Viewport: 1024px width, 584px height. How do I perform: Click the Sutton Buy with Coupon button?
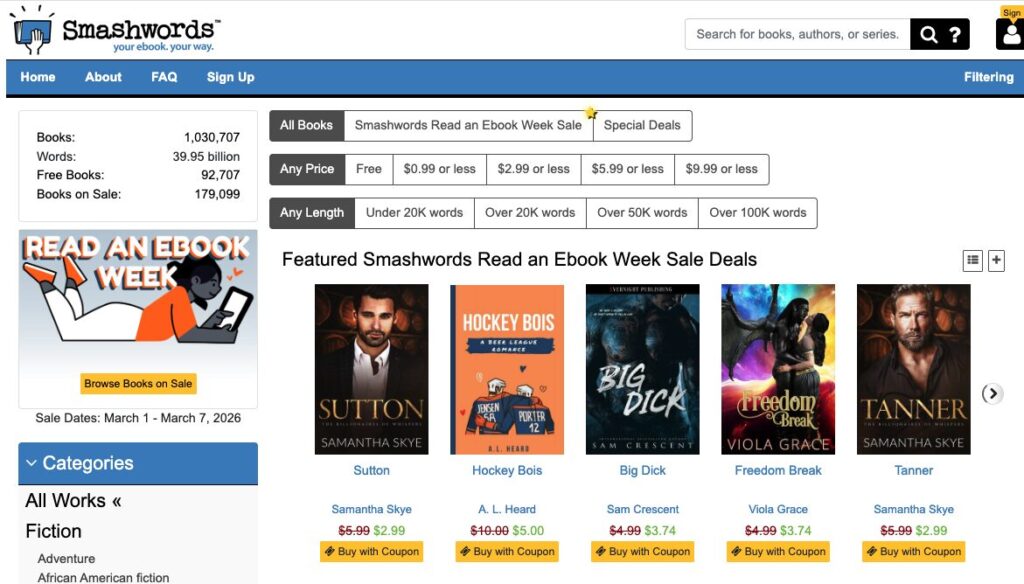point(371,551)
